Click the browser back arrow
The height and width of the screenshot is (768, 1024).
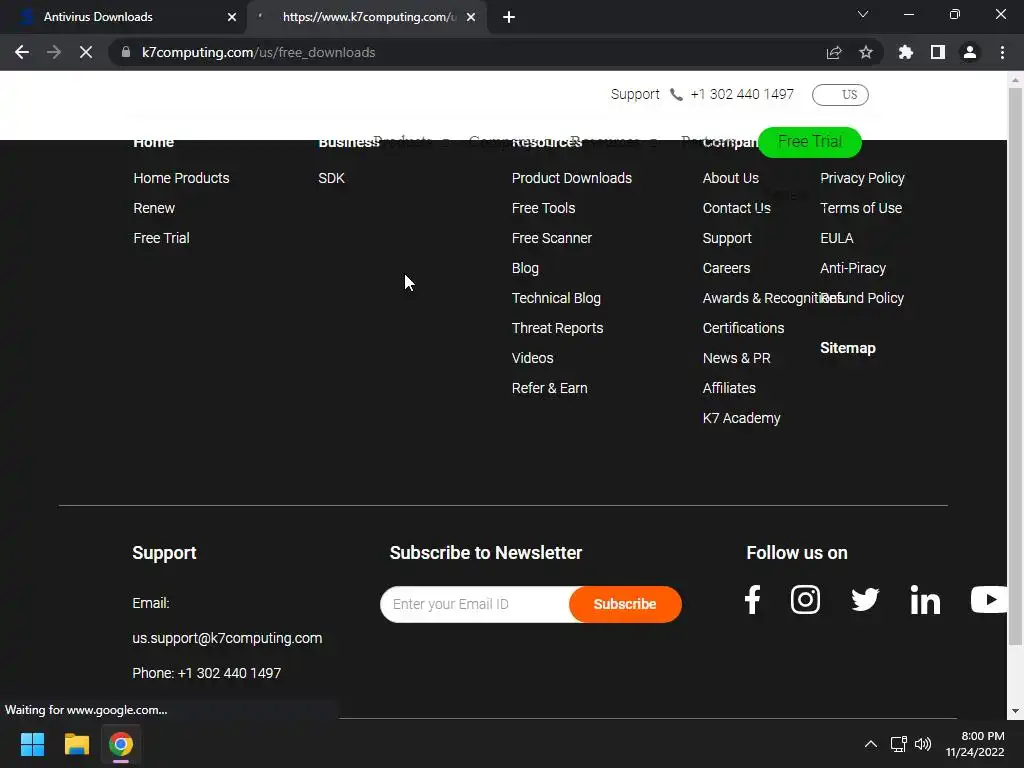click(x=22, y=52)
